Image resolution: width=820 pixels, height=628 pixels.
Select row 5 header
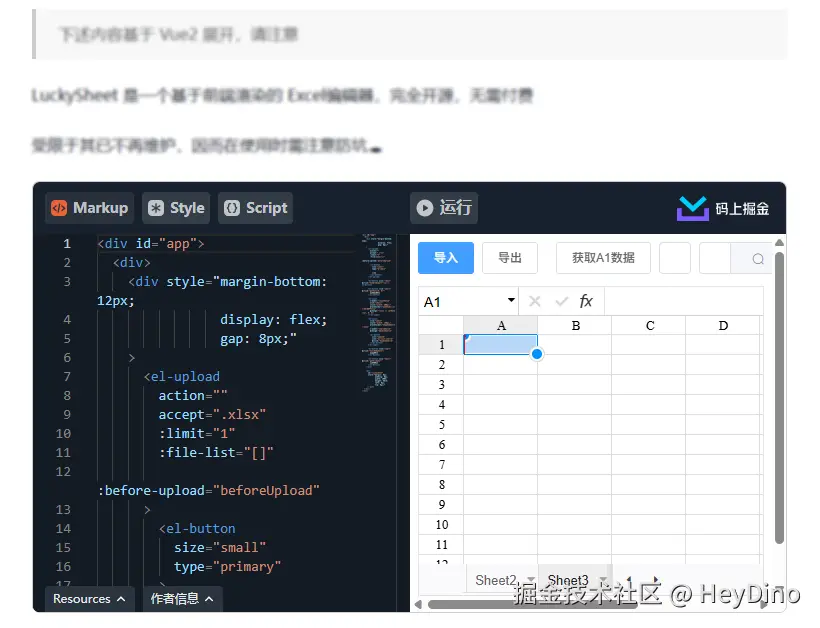click(441, 425)
